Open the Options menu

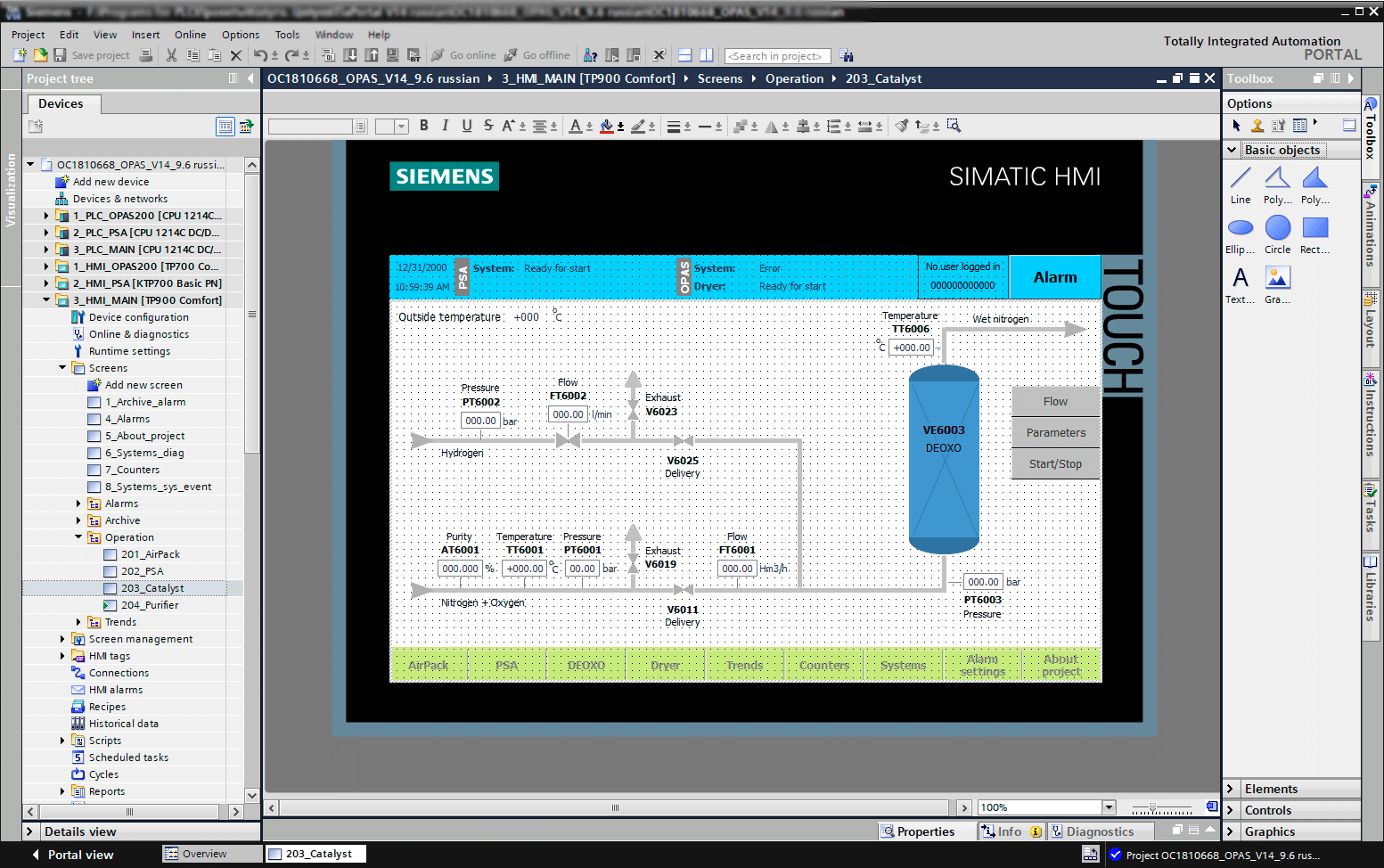[x=241, y=35]
